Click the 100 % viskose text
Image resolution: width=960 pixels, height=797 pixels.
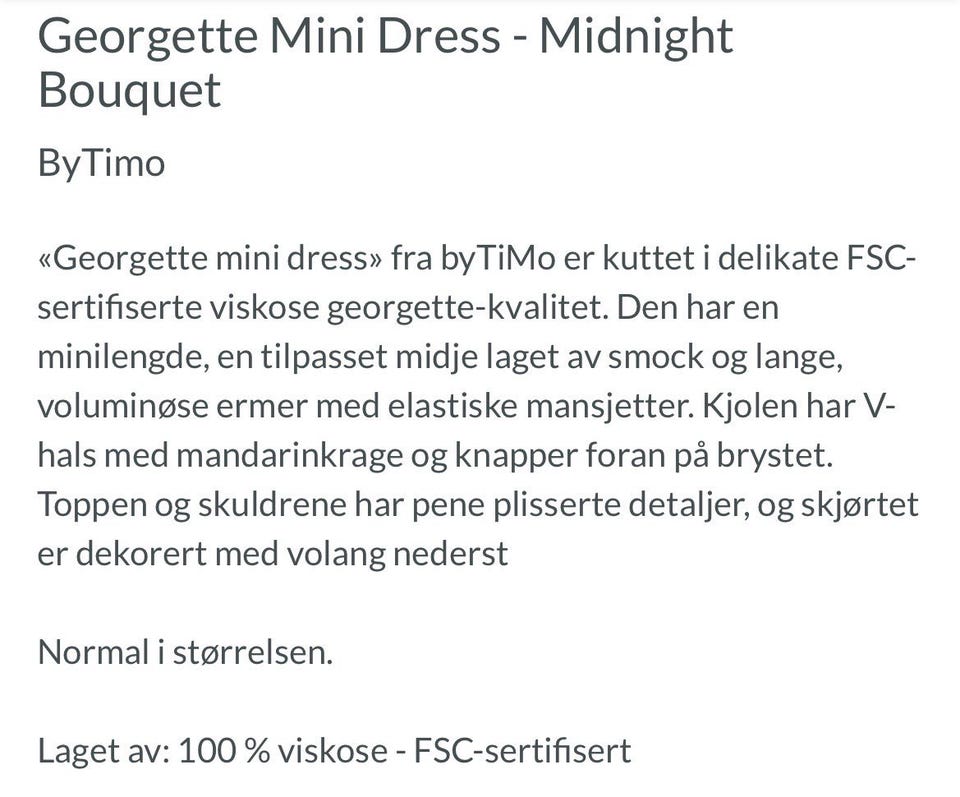[x=283, y=751]
